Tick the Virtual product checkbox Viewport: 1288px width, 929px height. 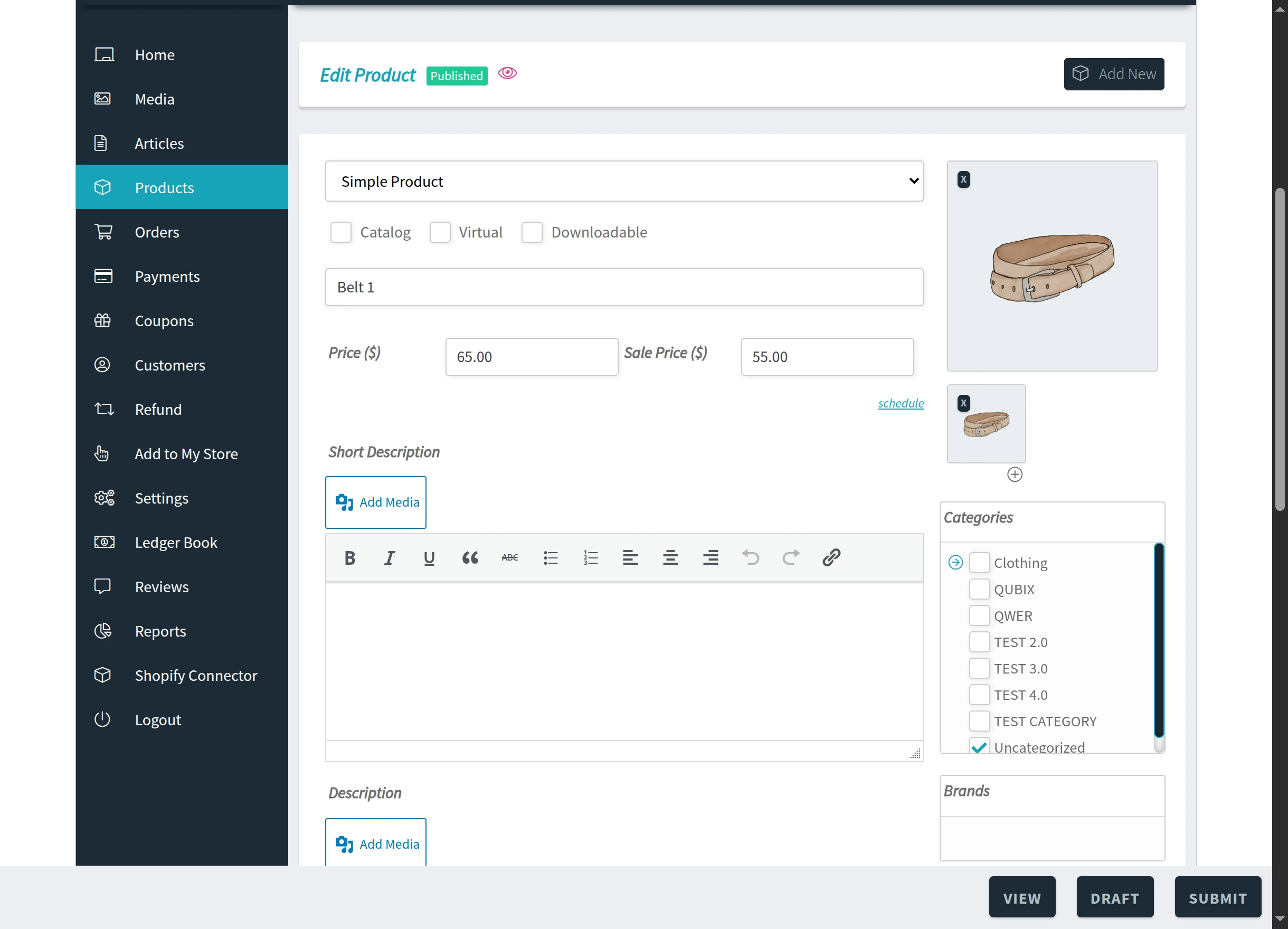pyautogui.click(x=440, y=232)
